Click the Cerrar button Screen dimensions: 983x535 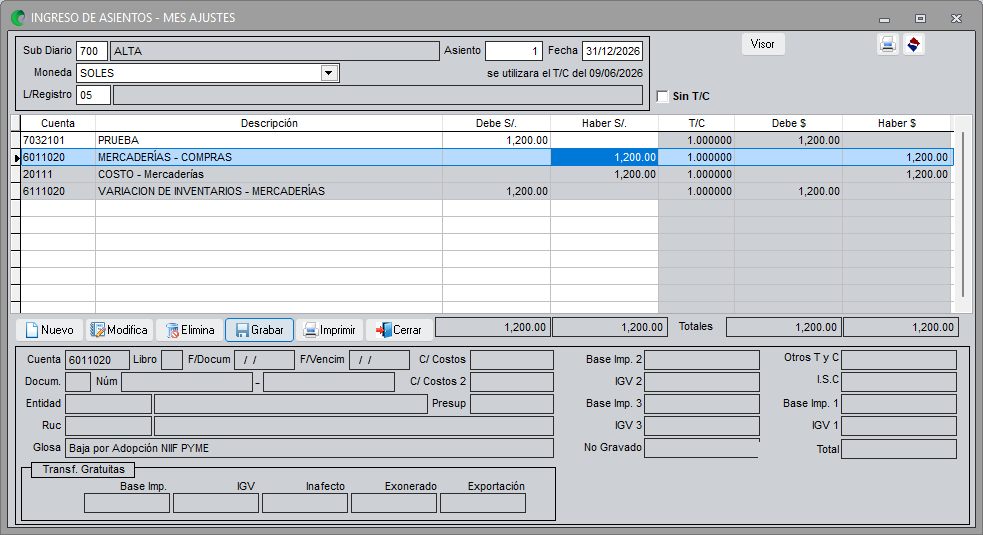[399, 330]
